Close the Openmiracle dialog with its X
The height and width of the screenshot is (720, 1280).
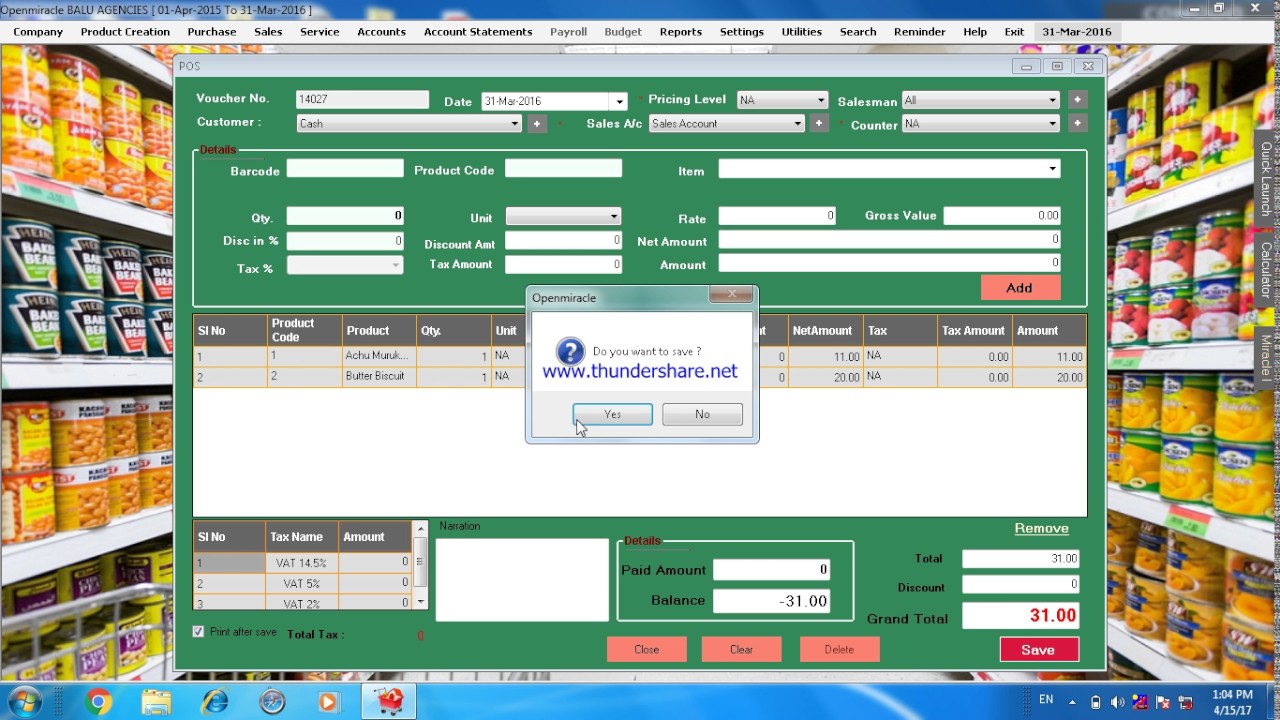pyautogui.click(x=731, y=294)
